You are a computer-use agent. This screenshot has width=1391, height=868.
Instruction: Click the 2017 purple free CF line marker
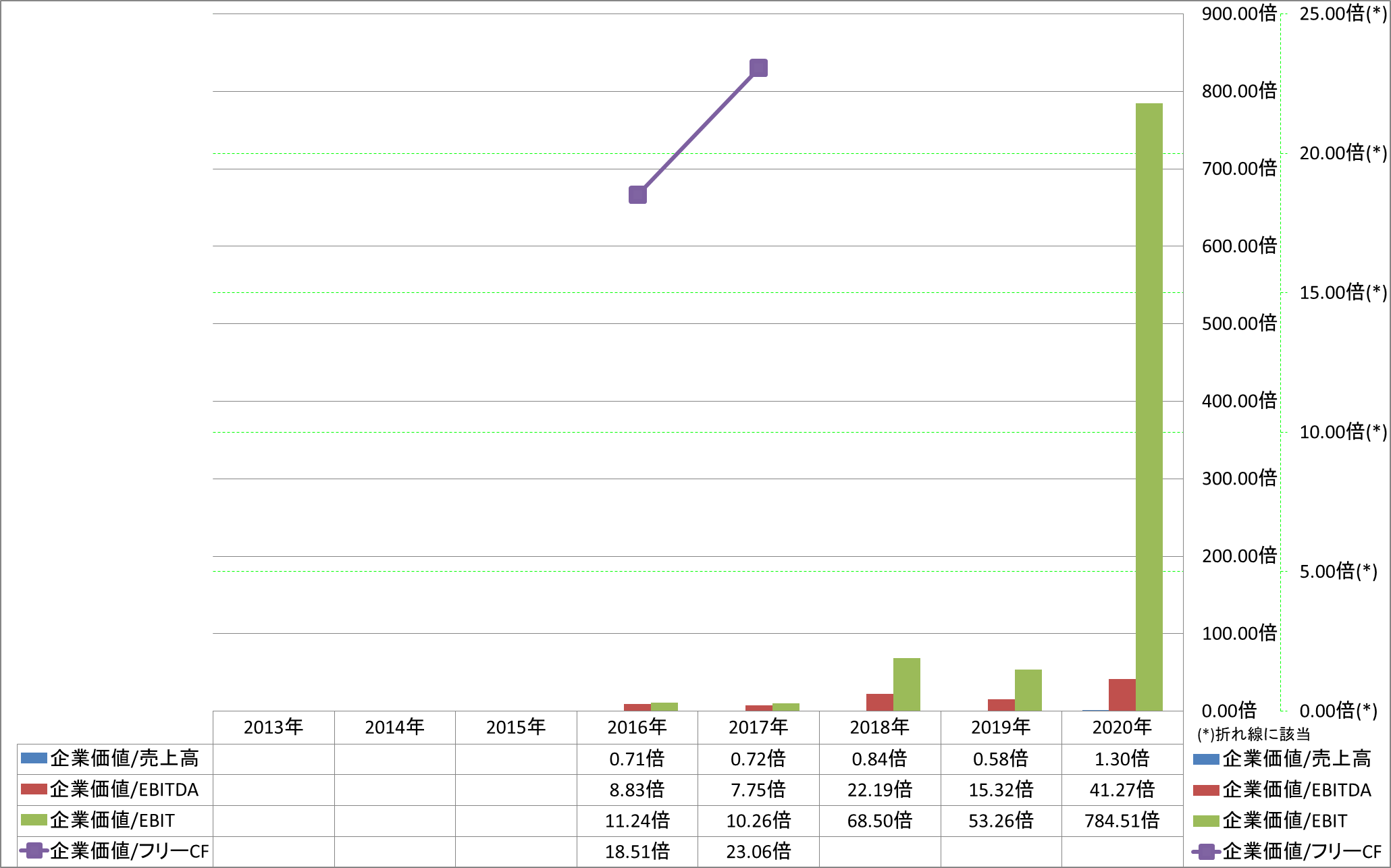(758, 68)
